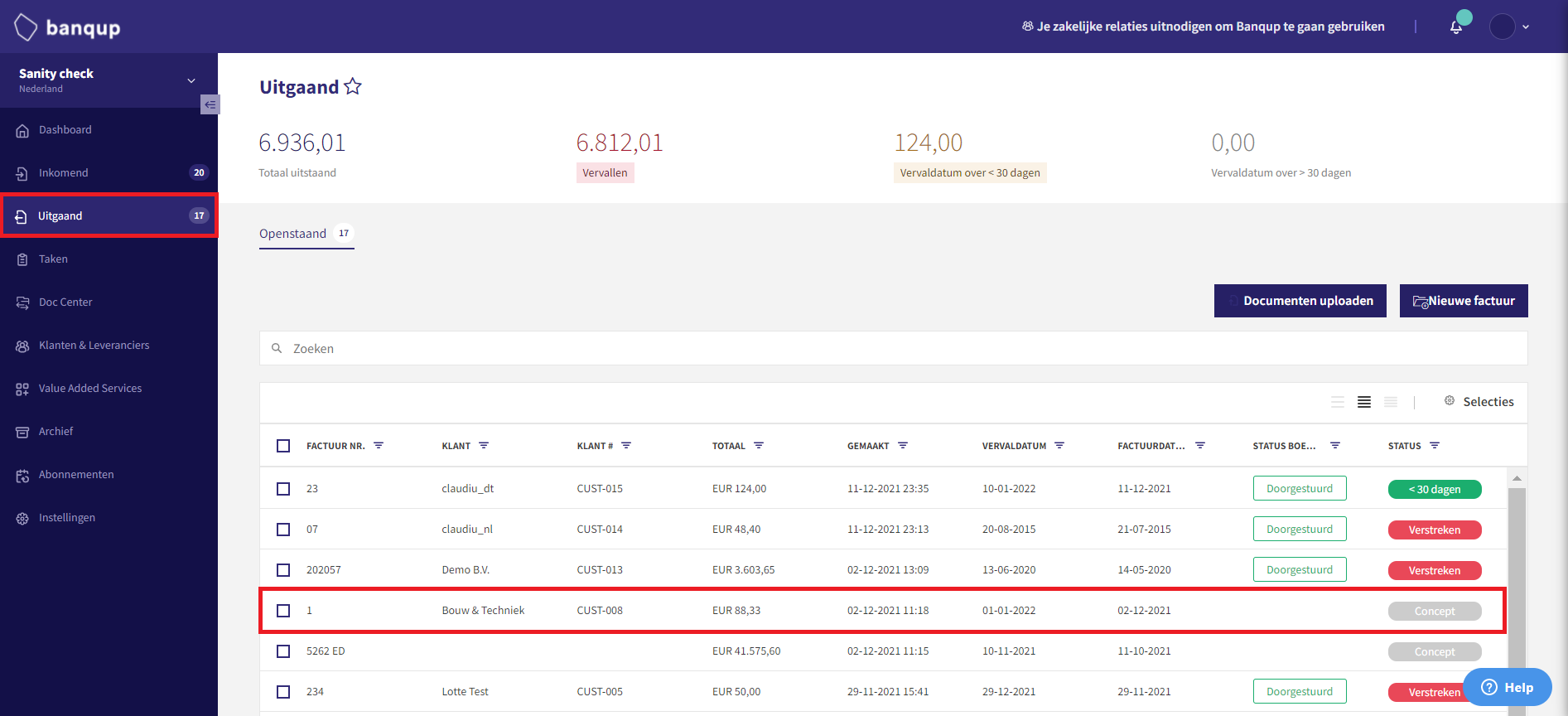1568x716 pixels.
Task: Click the search magnifier icon
Action: coord(277,348)
